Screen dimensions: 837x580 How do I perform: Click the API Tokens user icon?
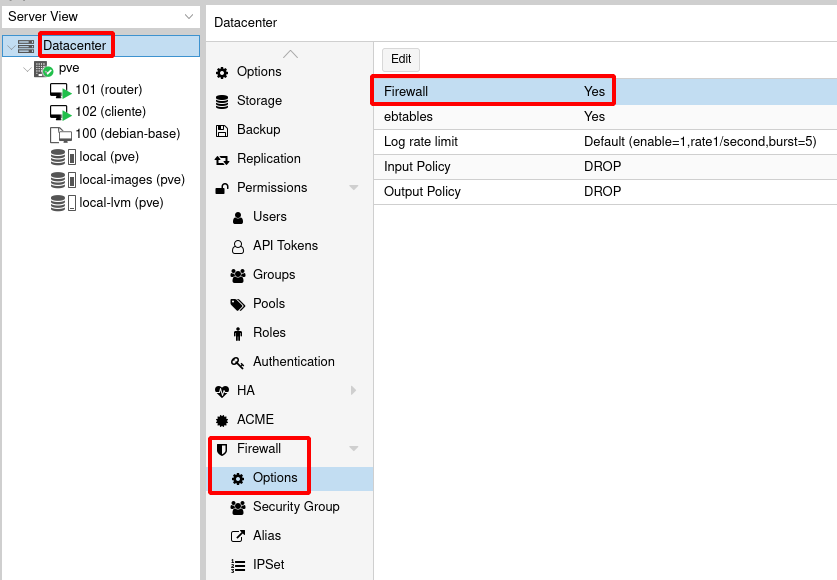point(238,246)
